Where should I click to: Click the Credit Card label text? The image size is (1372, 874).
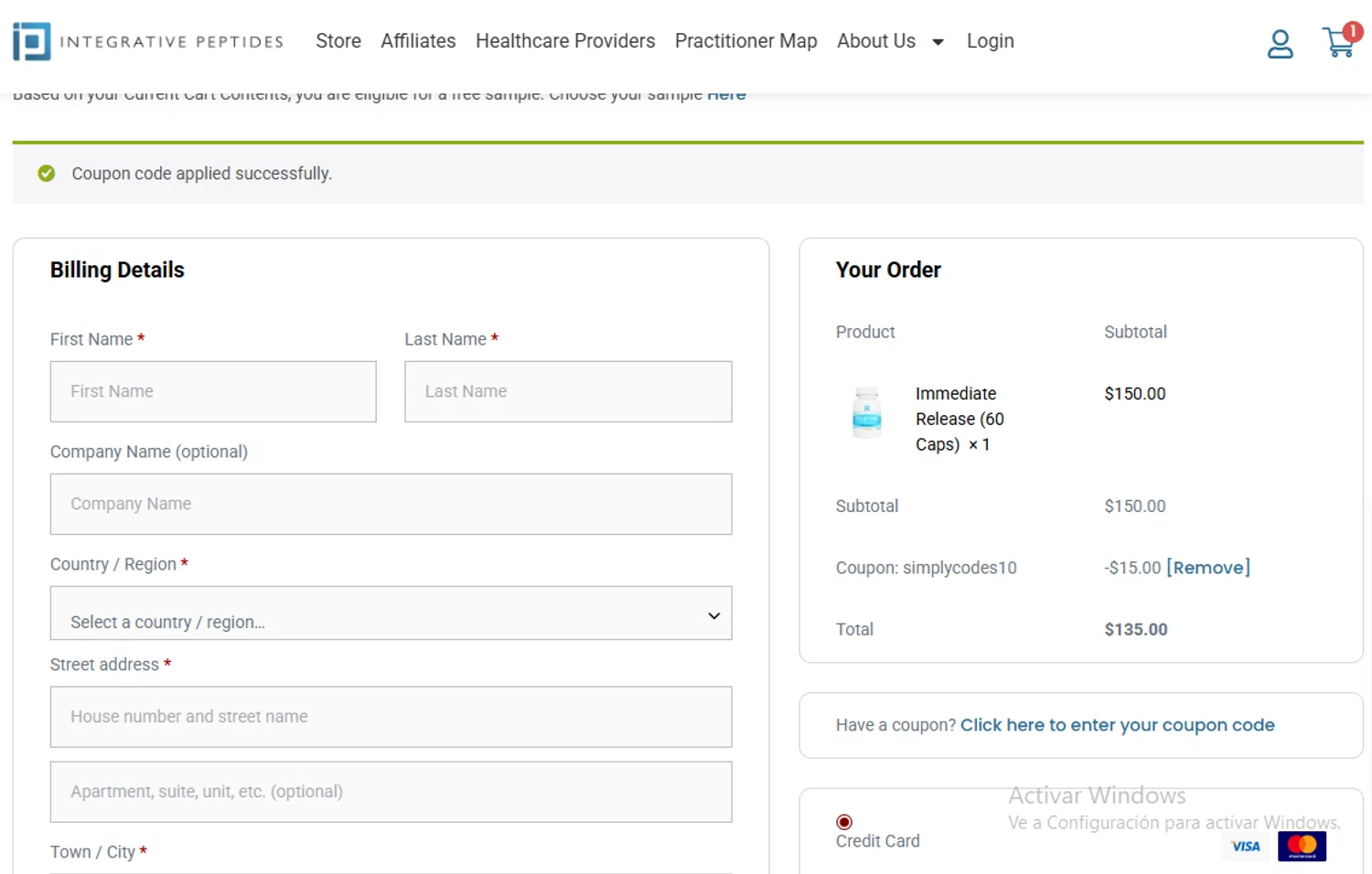[877, 841]
